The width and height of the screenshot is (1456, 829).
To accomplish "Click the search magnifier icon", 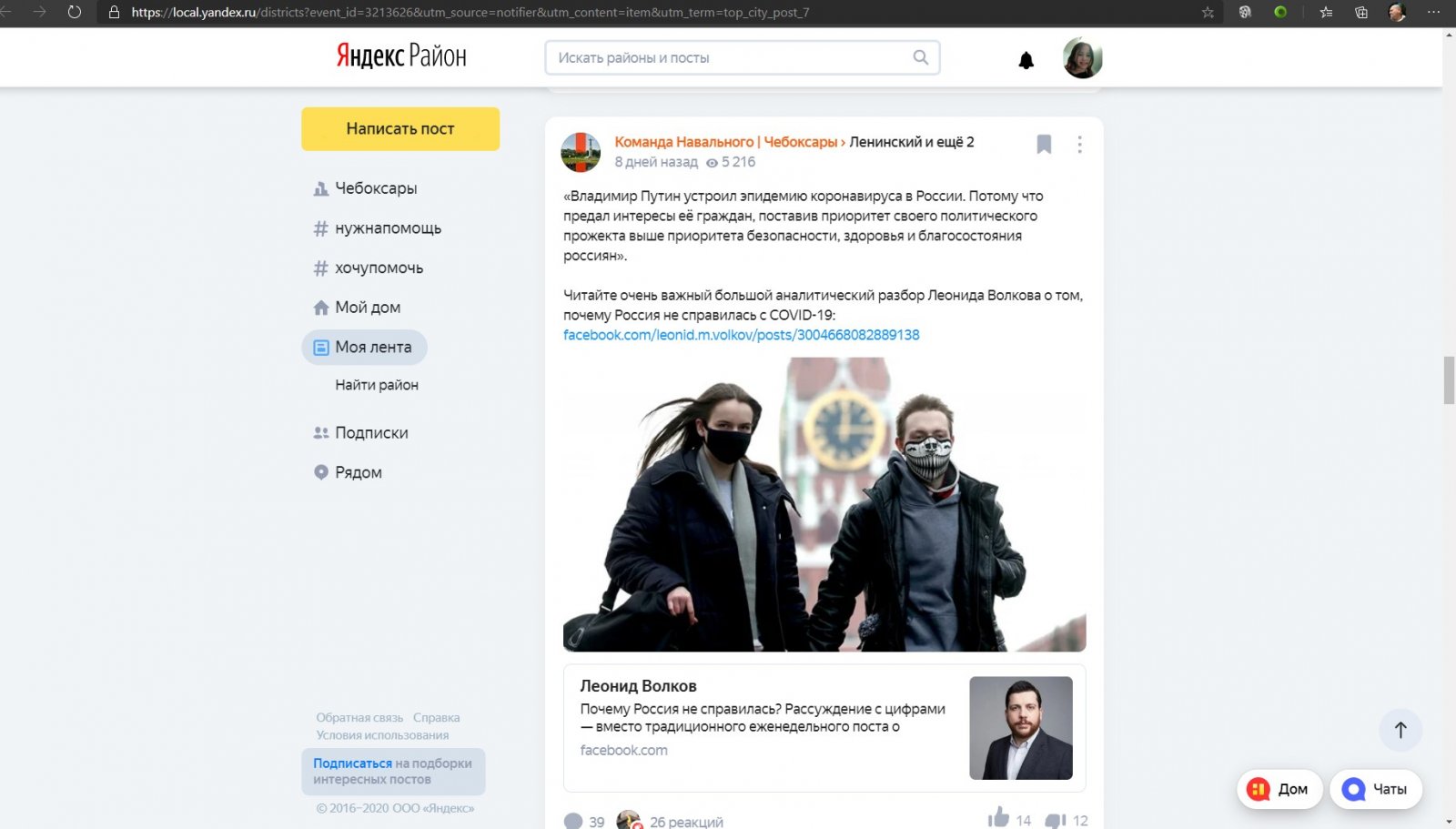I will click(920, 57).
